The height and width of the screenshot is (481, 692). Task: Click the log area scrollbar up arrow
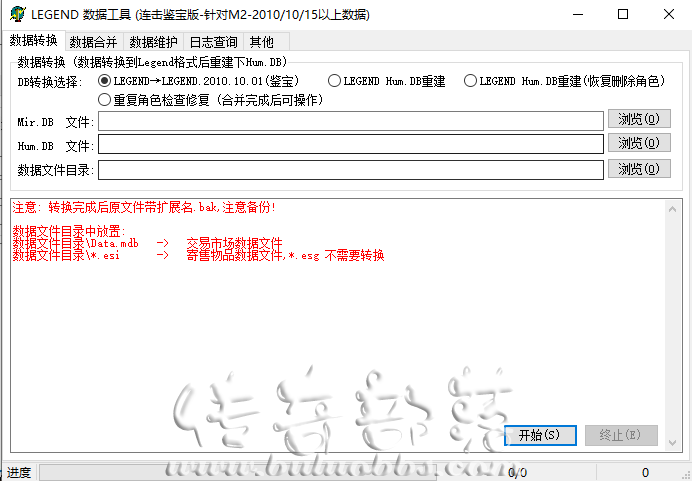pyautogui.click(x=673, y=209)
